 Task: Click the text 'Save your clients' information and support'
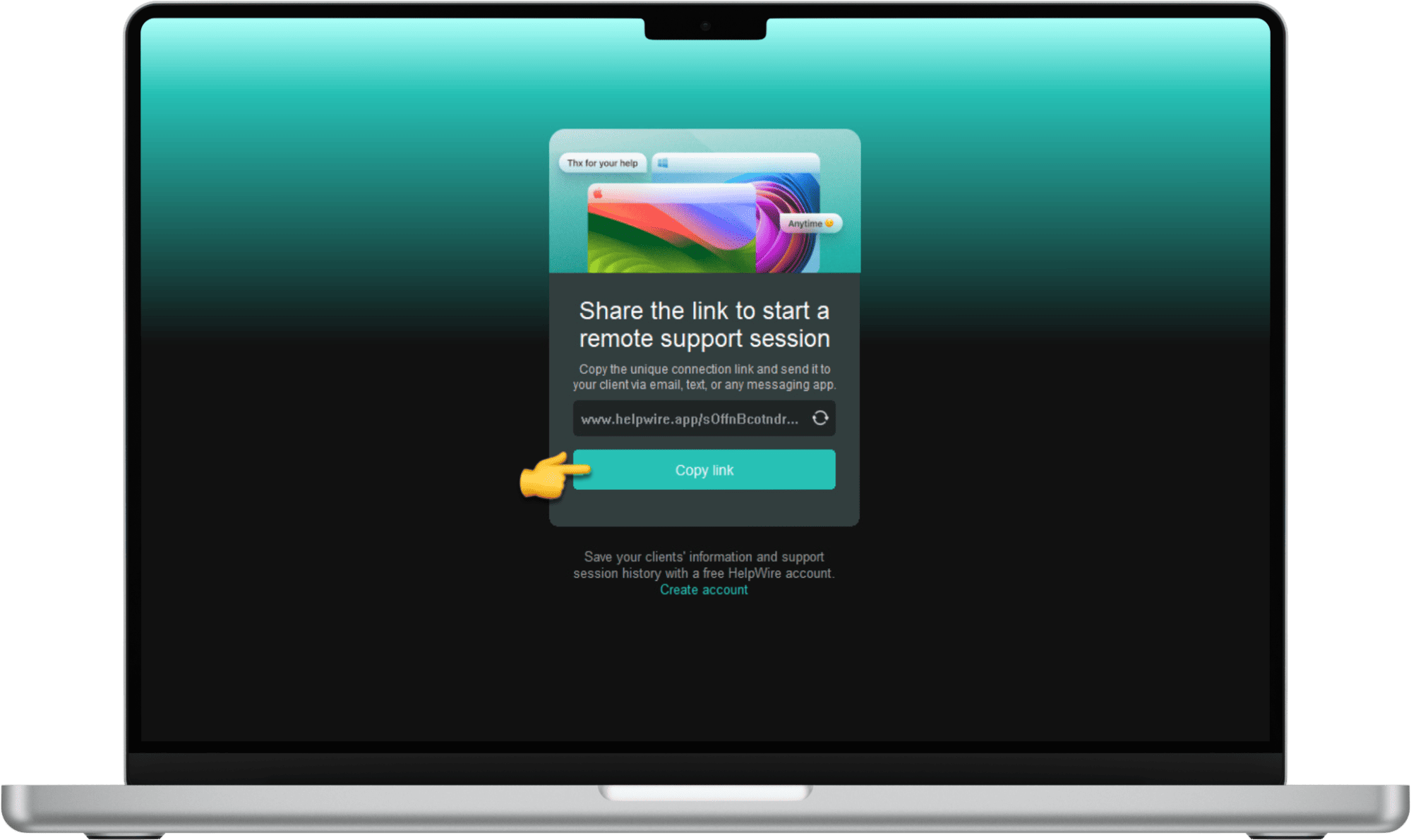[x=704, y=557]
